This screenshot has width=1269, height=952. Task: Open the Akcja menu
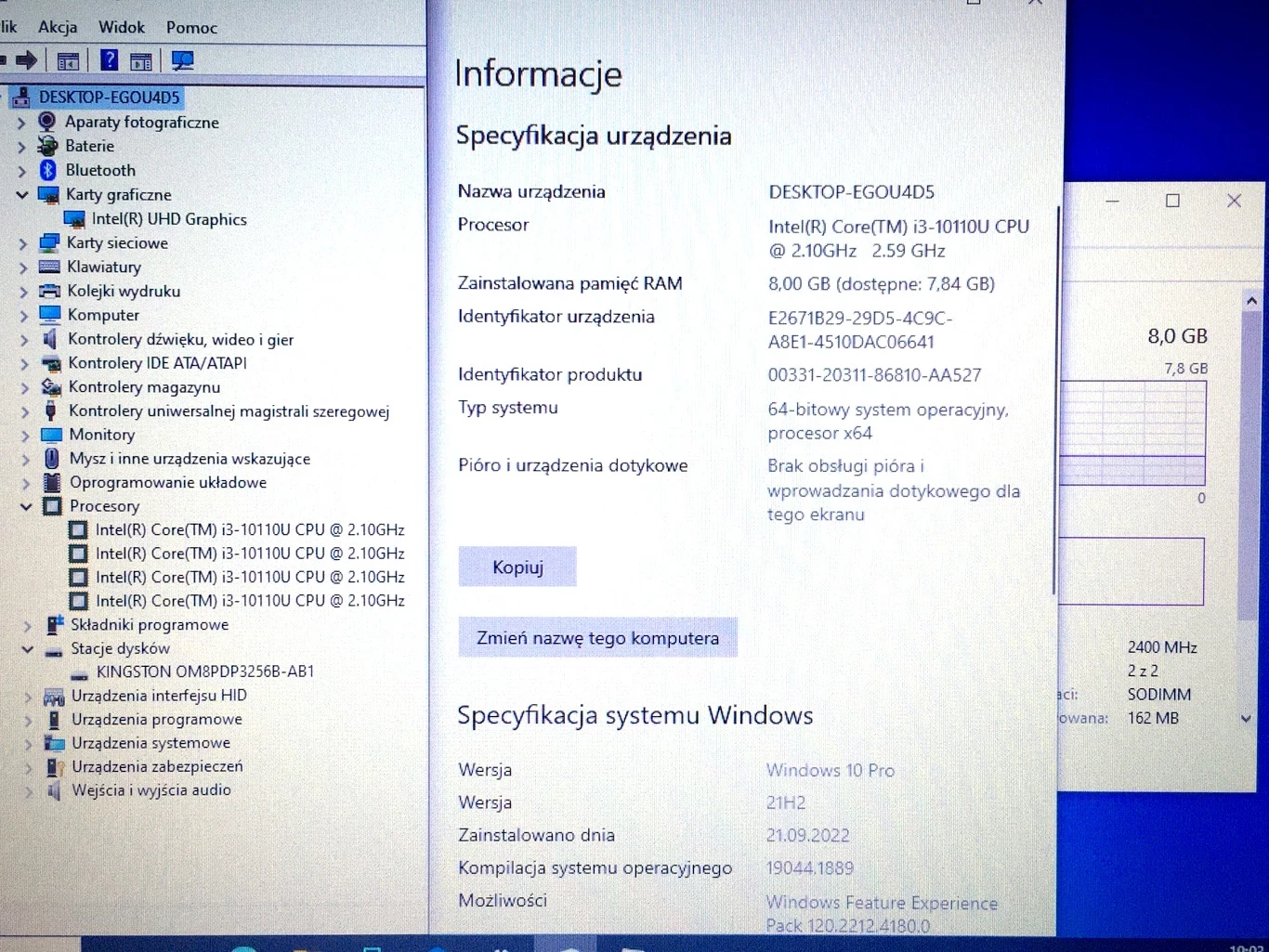58,27
